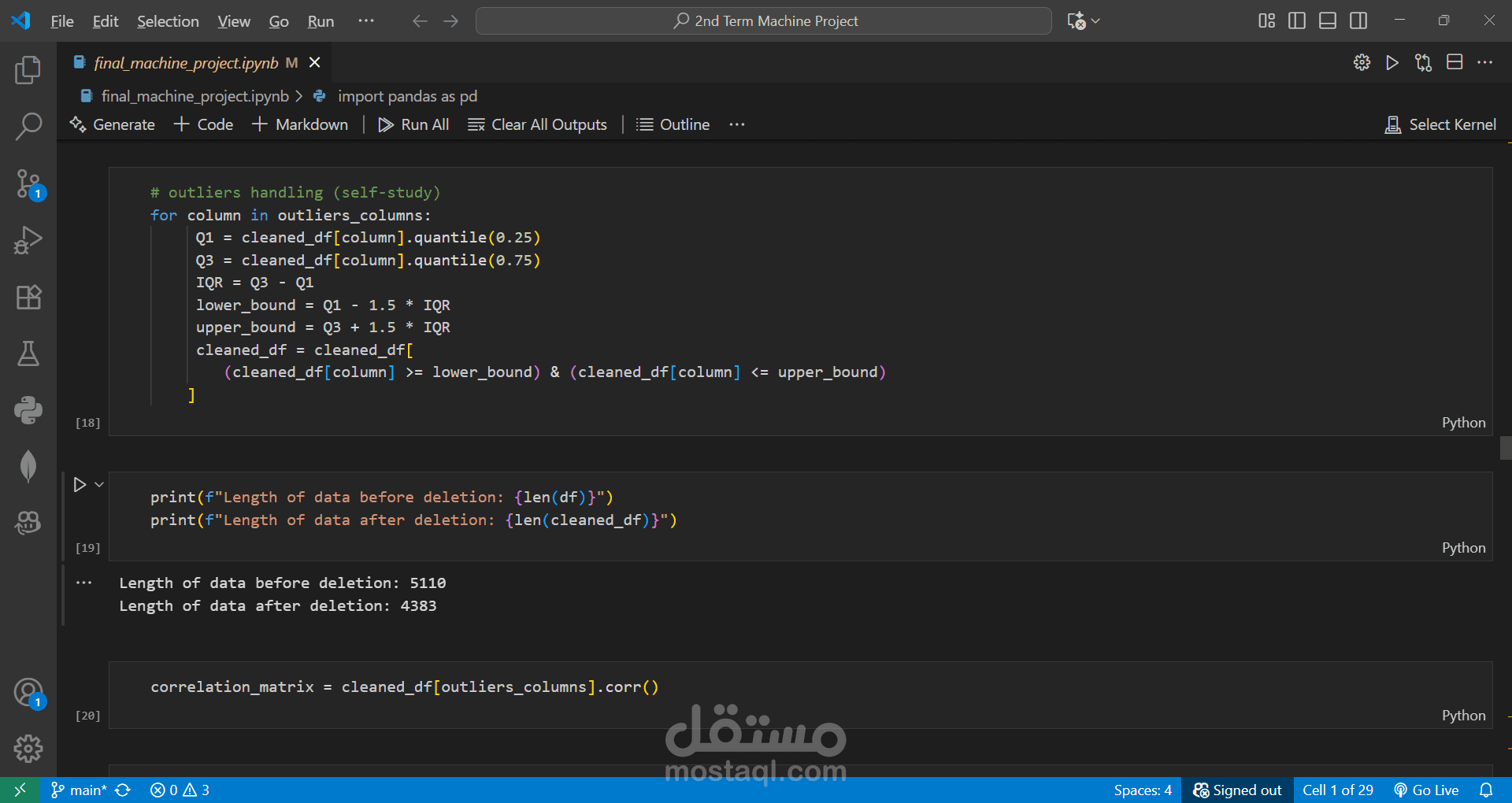Viewport: 1512px width, 803px height.
Task: Open the Testing flask view
Action: click(28, 353)
